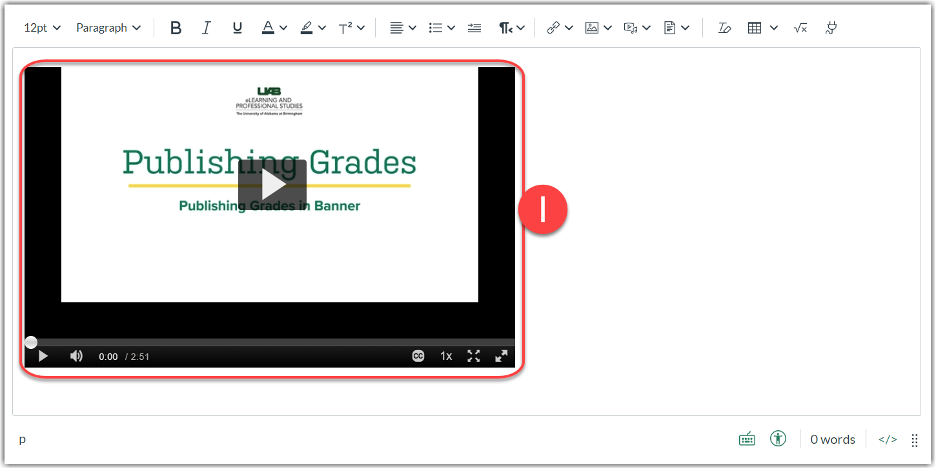Image resolution: width=936 pixels, height=468 pixels.
Task: Open keyboard shortcuts icon in status bar
Action: pyautogui.click(x=747, y=439)
